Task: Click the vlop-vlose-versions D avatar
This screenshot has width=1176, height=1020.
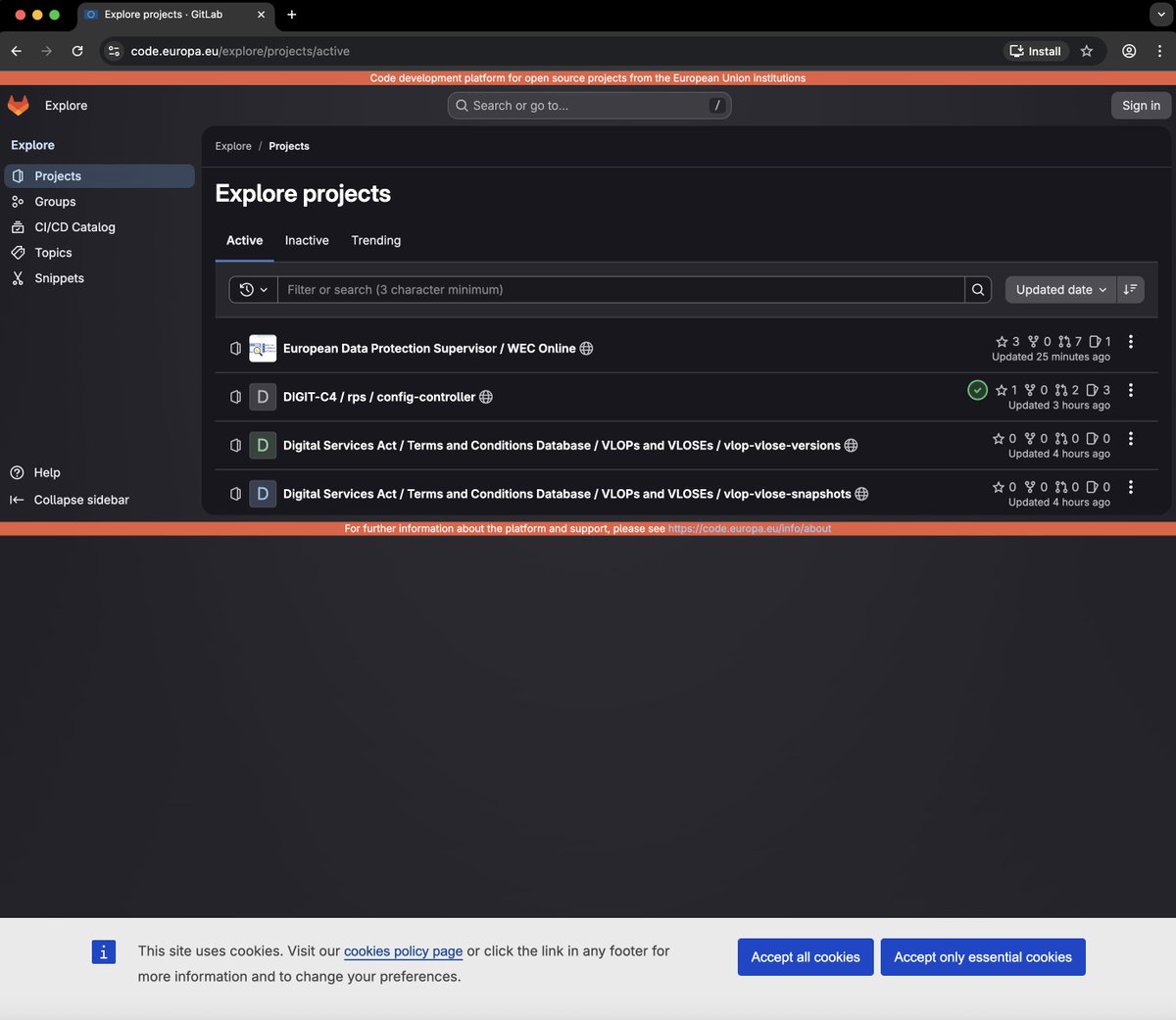Action: (263, 445)
